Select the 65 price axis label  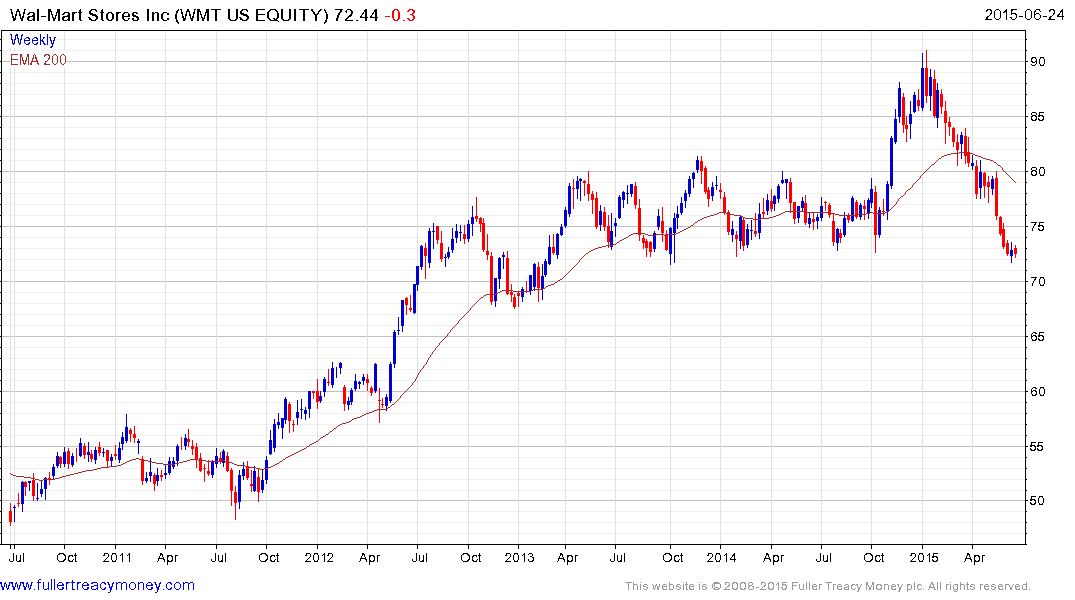click(1038, 337)
